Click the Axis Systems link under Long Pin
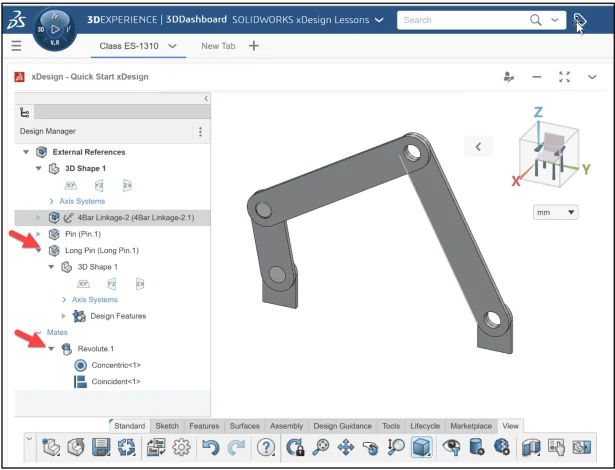This screenshot has width=615, height=470. pos(95,299)
